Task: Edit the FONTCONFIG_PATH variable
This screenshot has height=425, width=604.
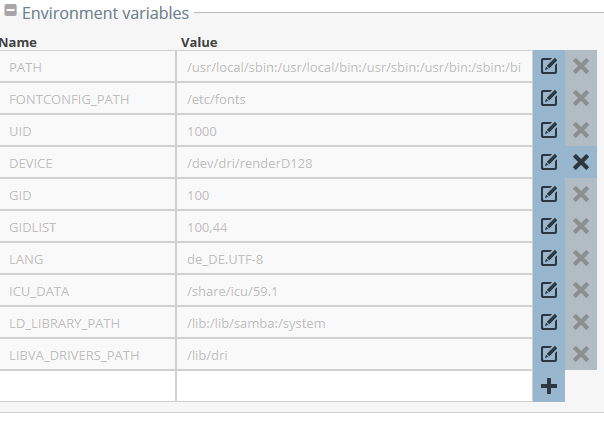Action: (x=549, y=98)
